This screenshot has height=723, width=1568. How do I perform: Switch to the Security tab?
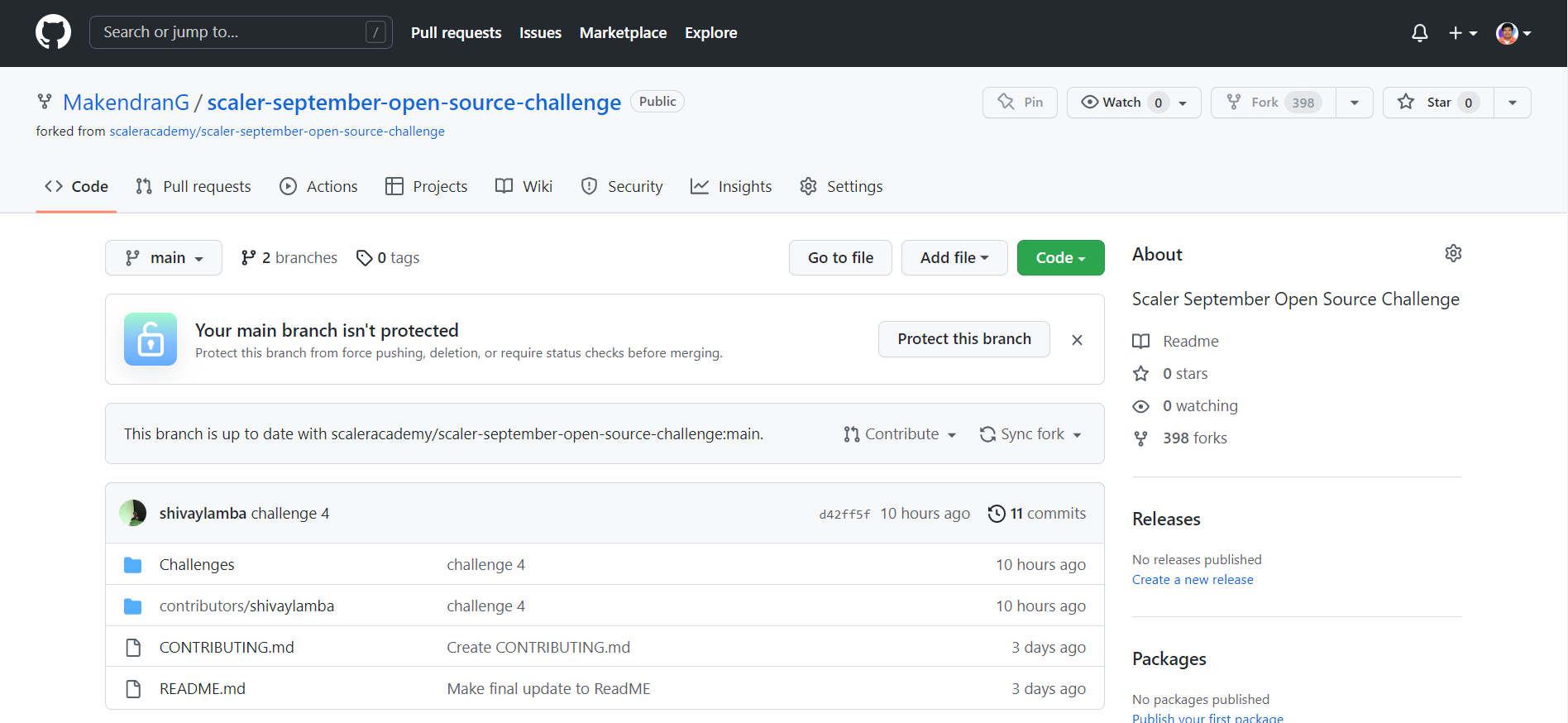[x=622, y=186]
